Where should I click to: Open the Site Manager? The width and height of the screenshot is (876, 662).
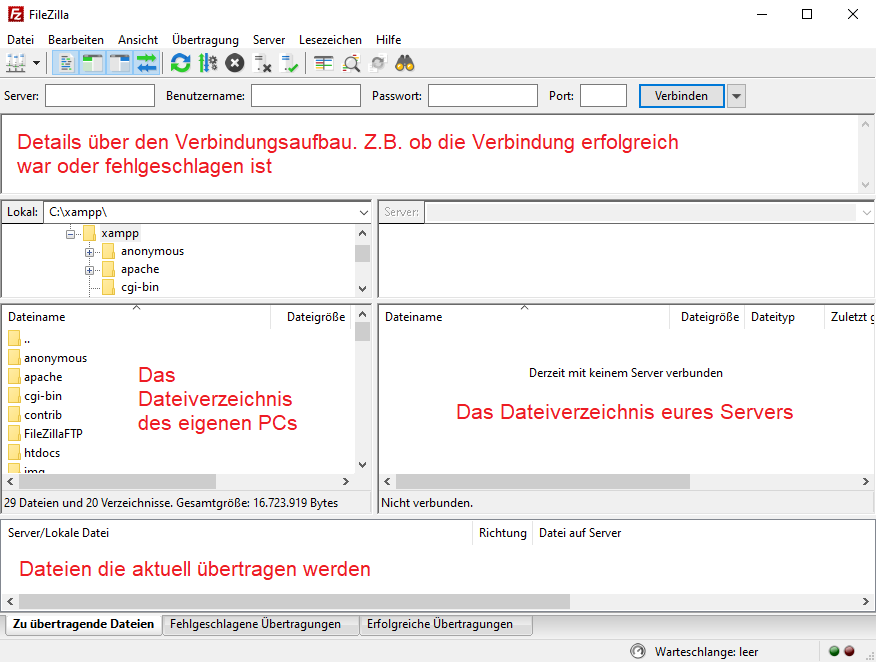point(16,62)
